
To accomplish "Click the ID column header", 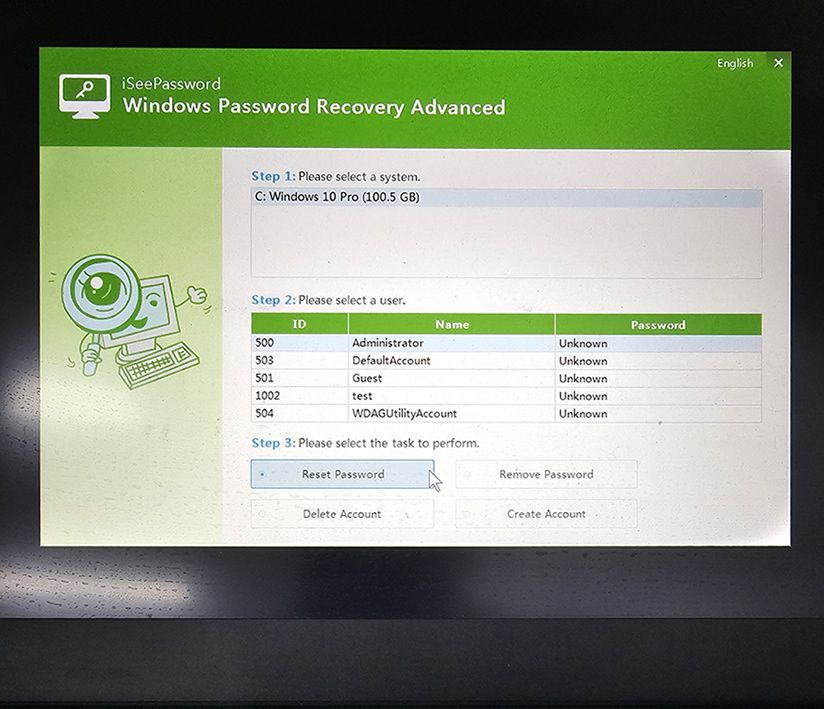I will click(300, 324).
